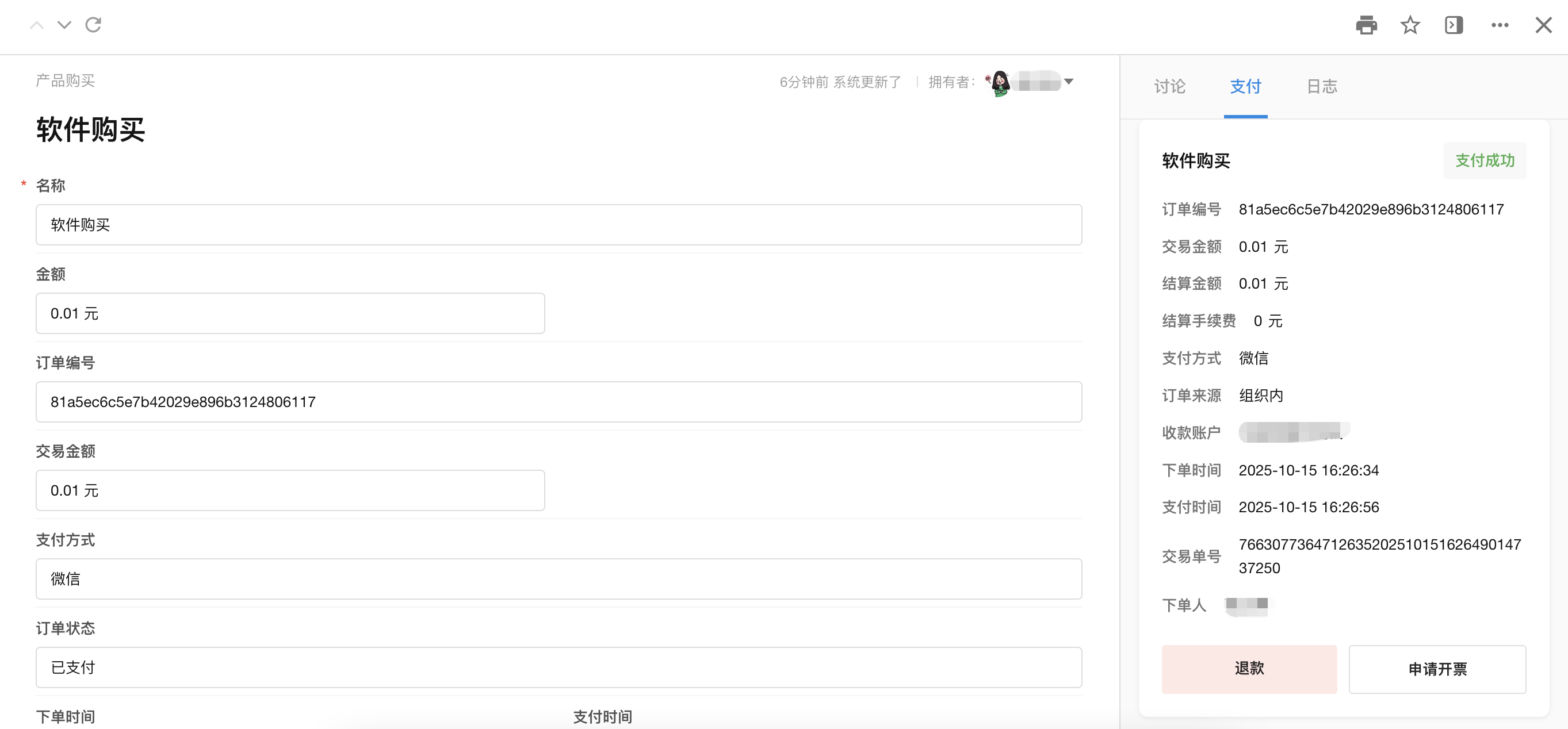Click into the 订单编号 field
This screenshot has height=729, width=1568.
point(558,402)
